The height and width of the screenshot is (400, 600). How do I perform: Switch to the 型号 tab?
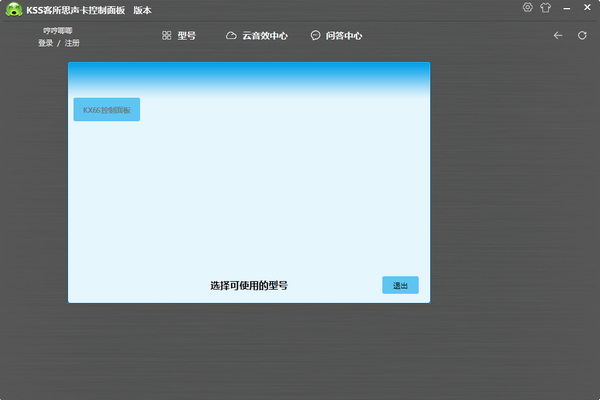pyautogui.click(x=178, y=35)
